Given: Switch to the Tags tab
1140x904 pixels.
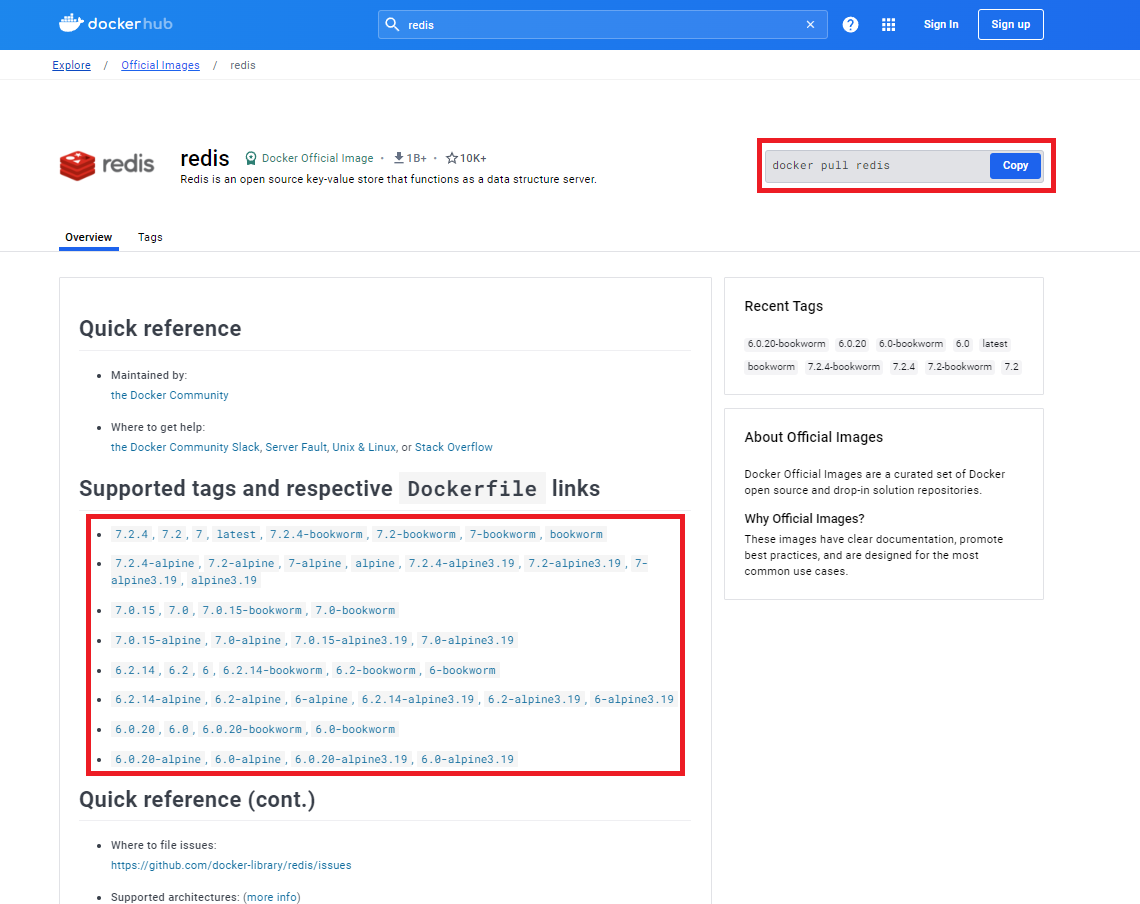Looking at the screenshot, I should (150, 237).
